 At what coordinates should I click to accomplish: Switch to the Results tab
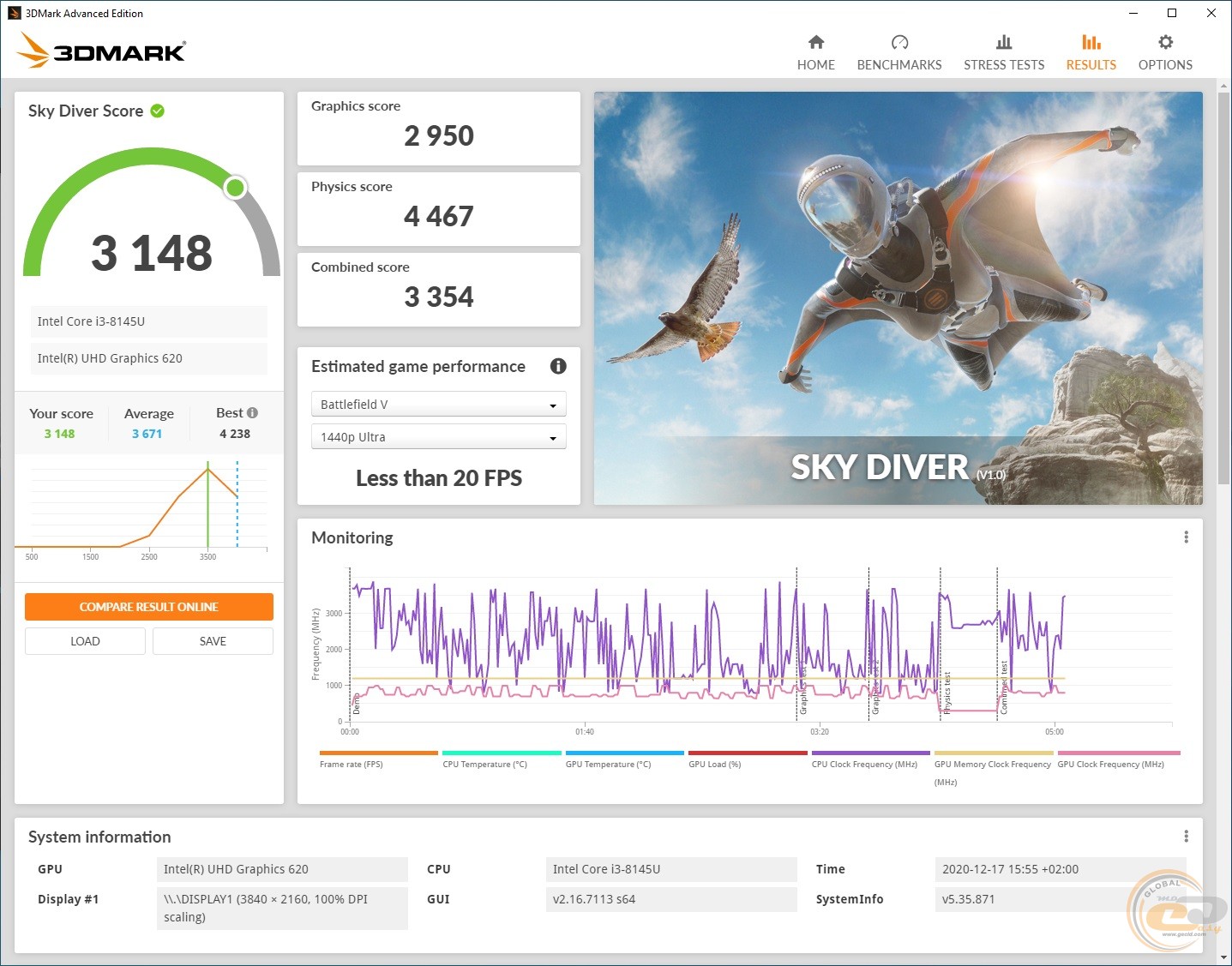pyautogui.click(x=1091, y=52)
